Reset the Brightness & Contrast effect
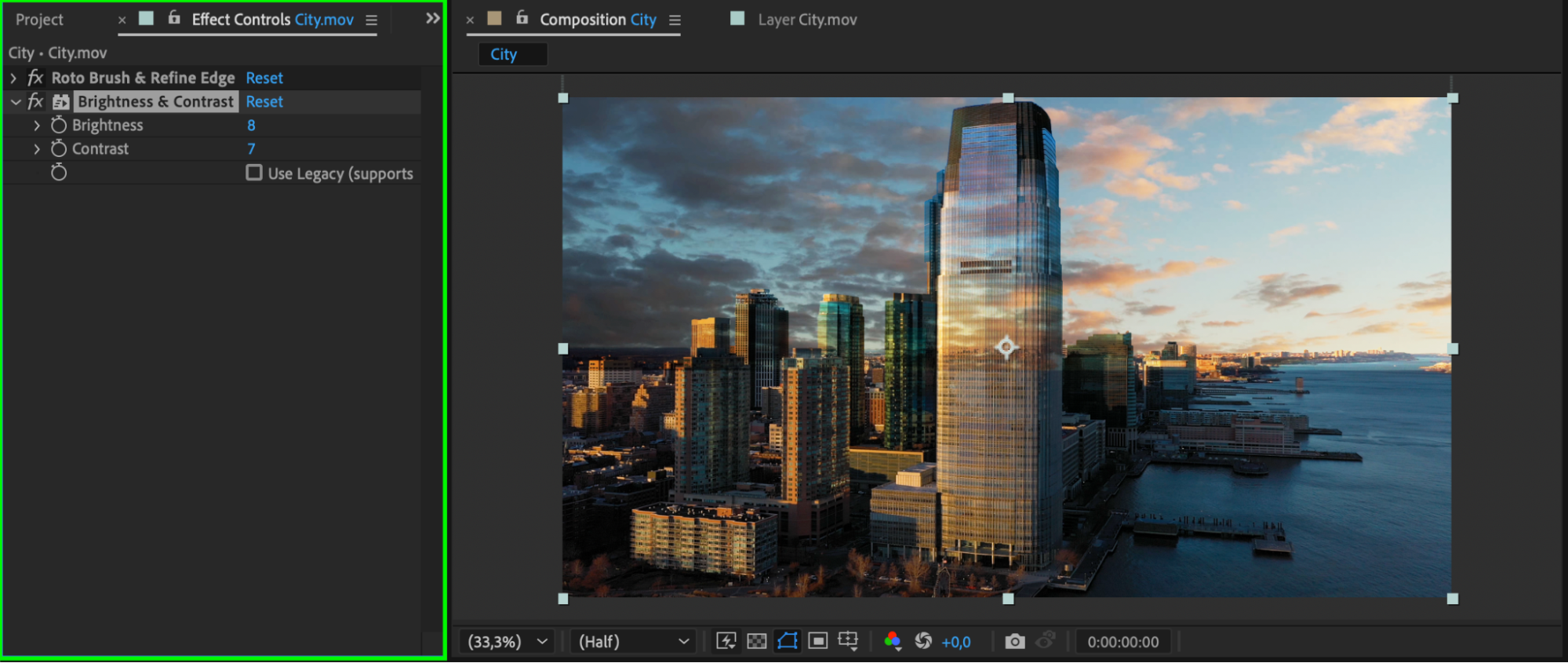Viewport: 1568px width, 663px height. click(x=264, y=101)
